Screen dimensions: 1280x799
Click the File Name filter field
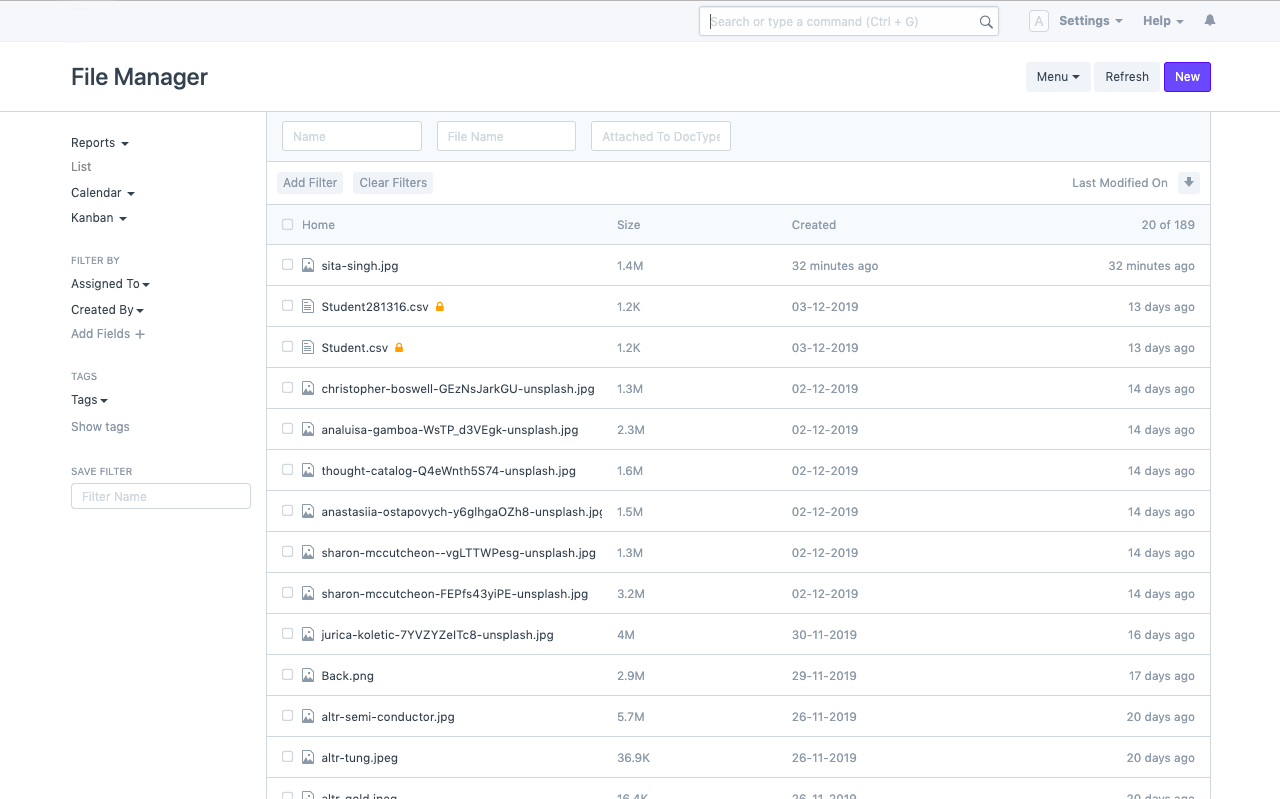click(506, 137)
